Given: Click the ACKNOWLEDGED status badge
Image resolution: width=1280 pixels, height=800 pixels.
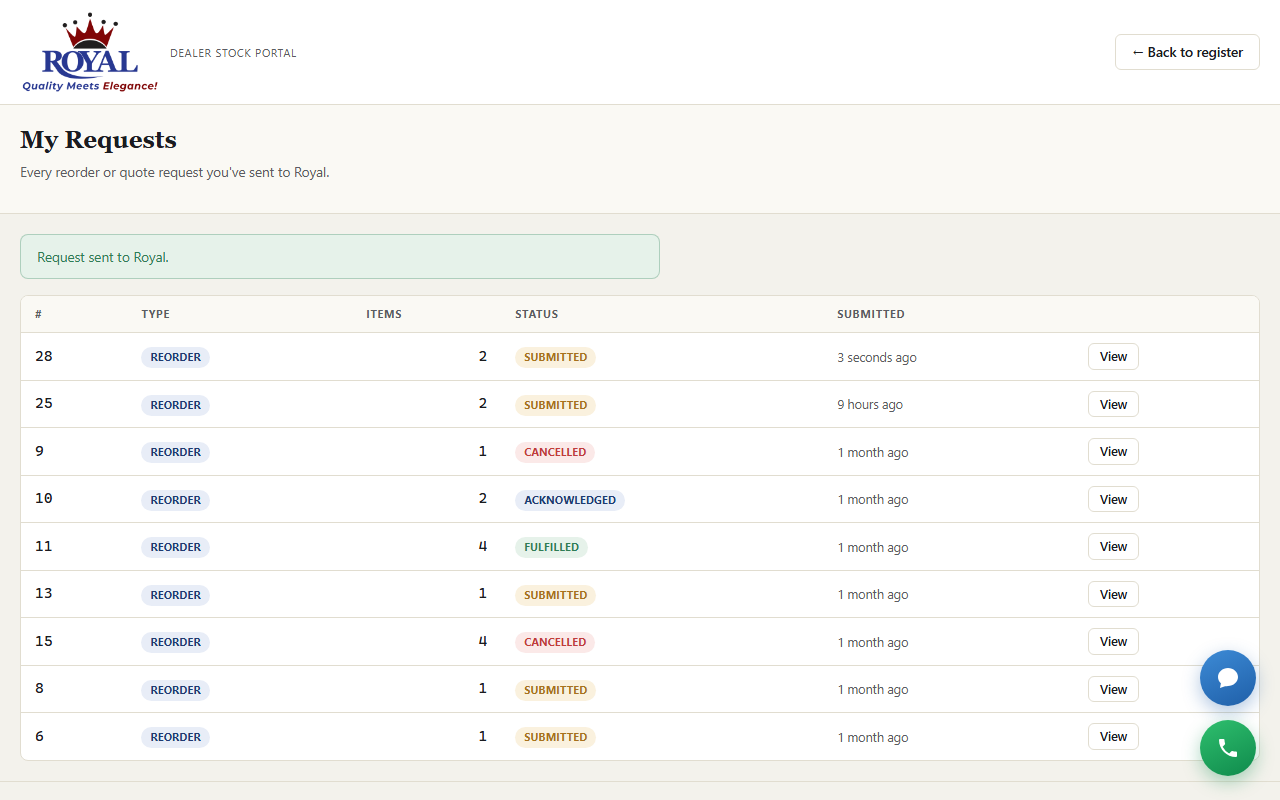Looking at the screenshot, I should tap(570, 500).
